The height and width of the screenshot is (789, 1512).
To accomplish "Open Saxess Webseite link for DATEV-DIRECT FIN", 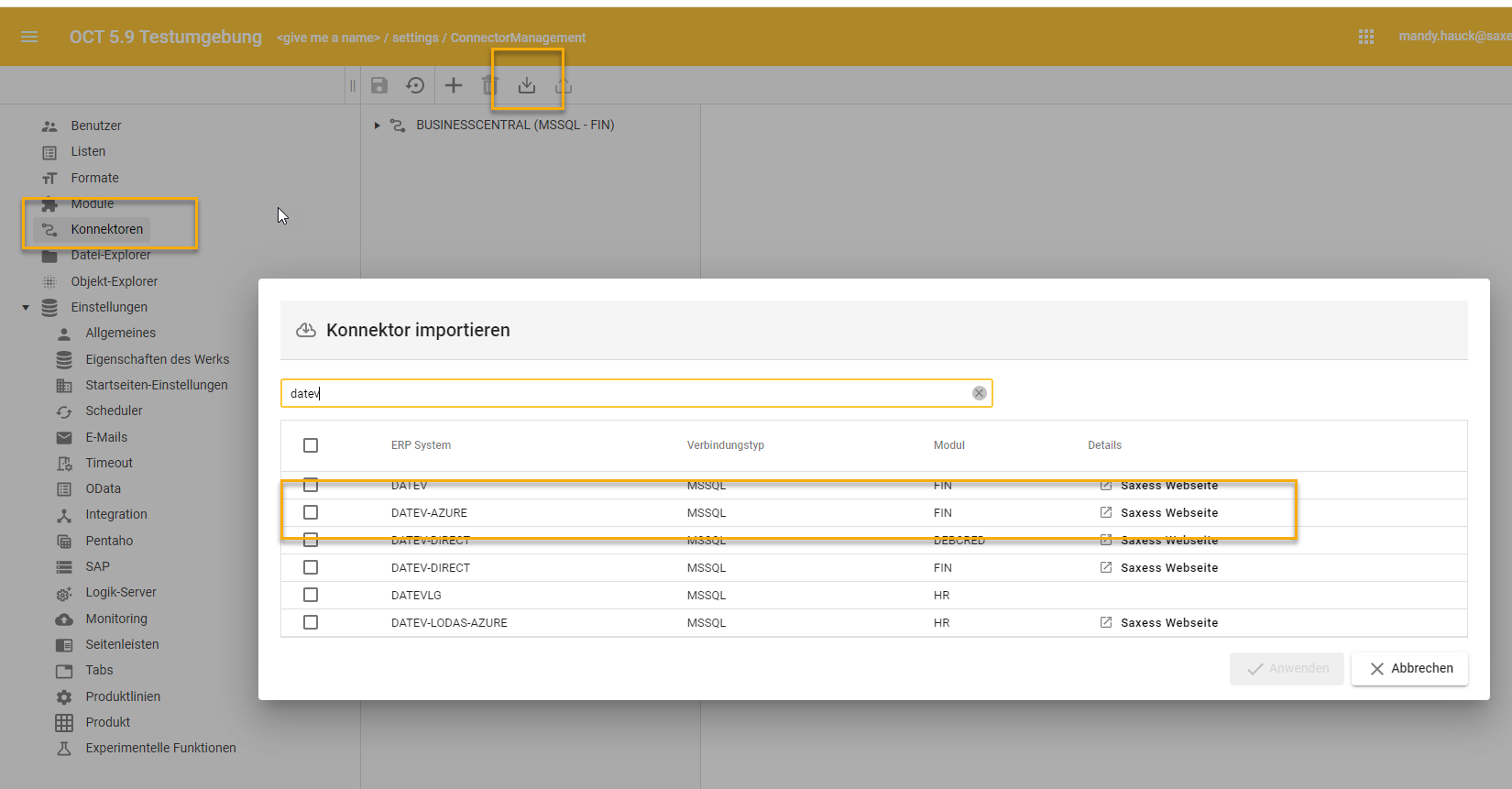I will 1168,567.
